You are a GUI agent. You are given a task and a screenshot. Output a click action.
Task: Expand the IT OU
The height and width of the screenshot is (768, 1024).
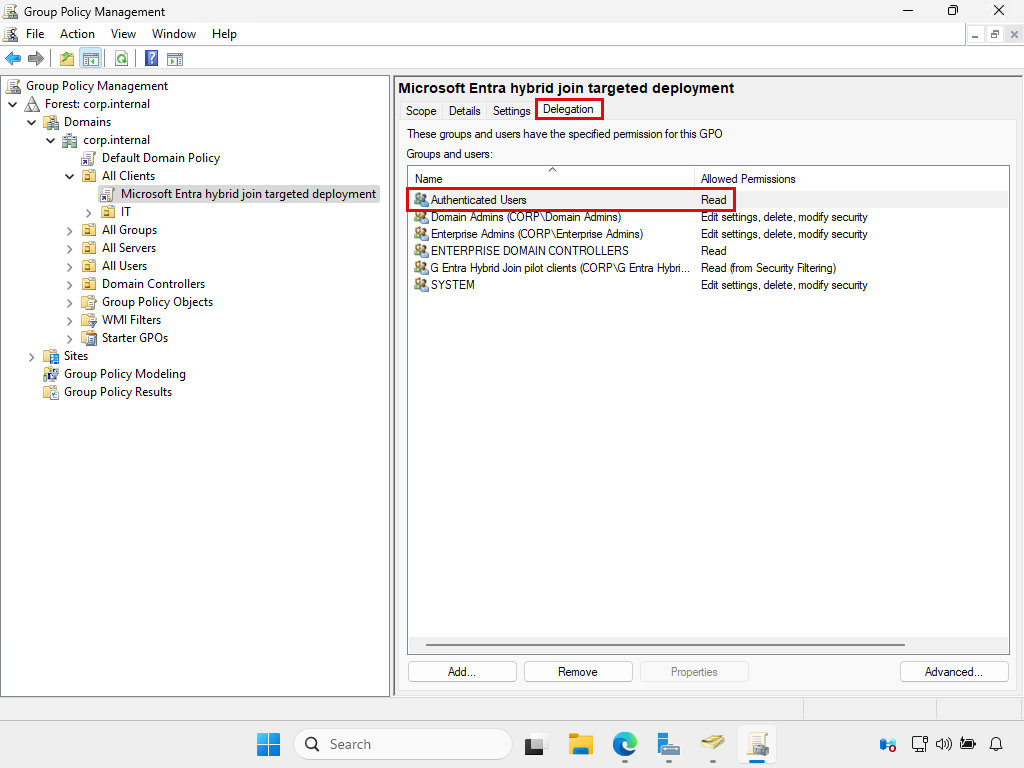point(88,213)
